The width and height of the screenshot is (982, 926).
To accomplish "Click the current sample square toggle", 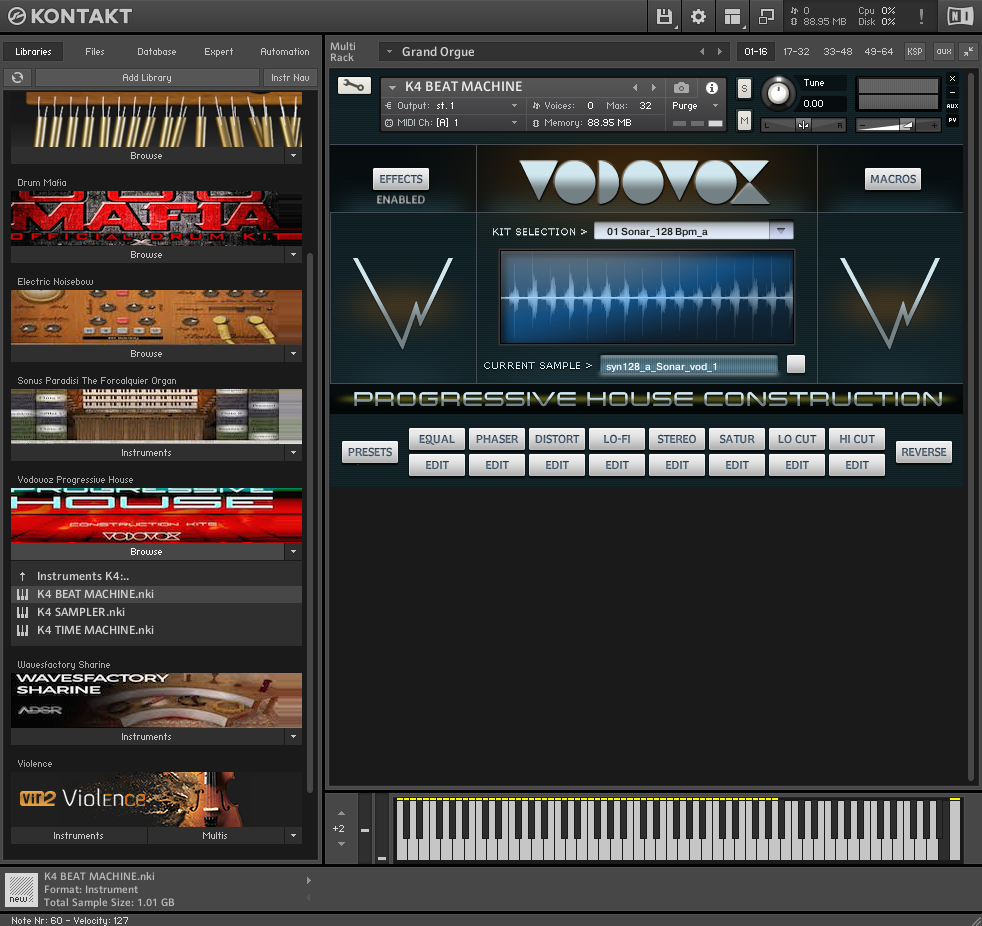I will (x=796, y=364).
